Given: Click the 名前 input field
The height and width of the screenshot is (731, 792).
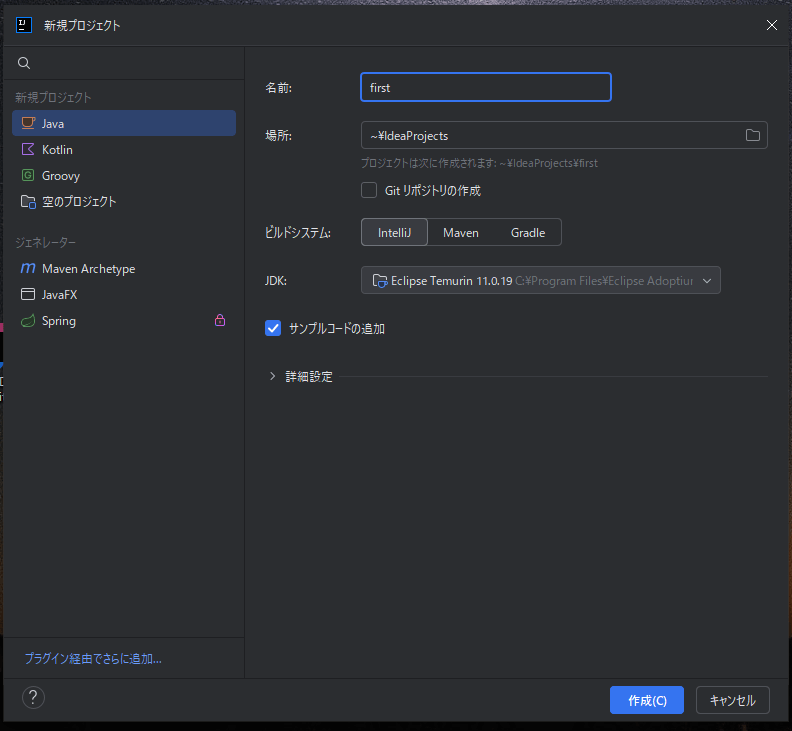Looking at the screenshot, I should point(486,87).
